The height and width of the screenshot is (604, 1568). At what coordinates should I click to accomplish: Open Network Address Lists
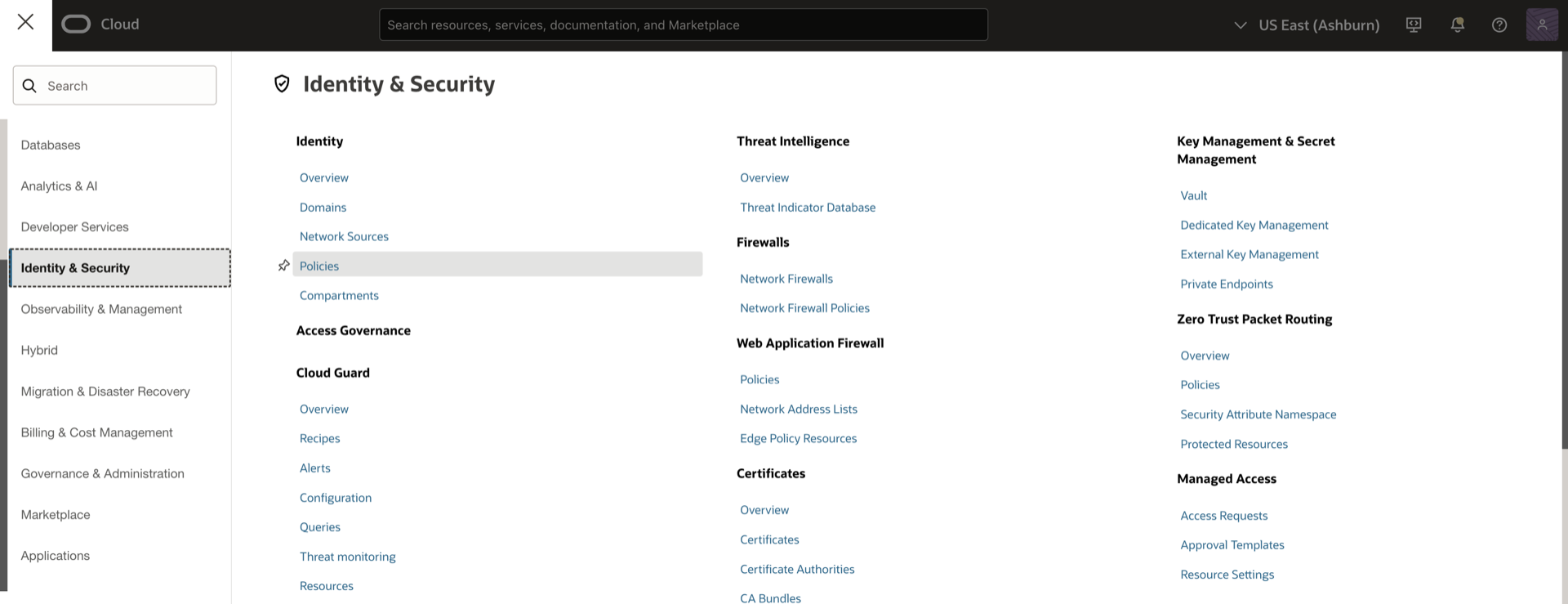click(x=799, y=409)
